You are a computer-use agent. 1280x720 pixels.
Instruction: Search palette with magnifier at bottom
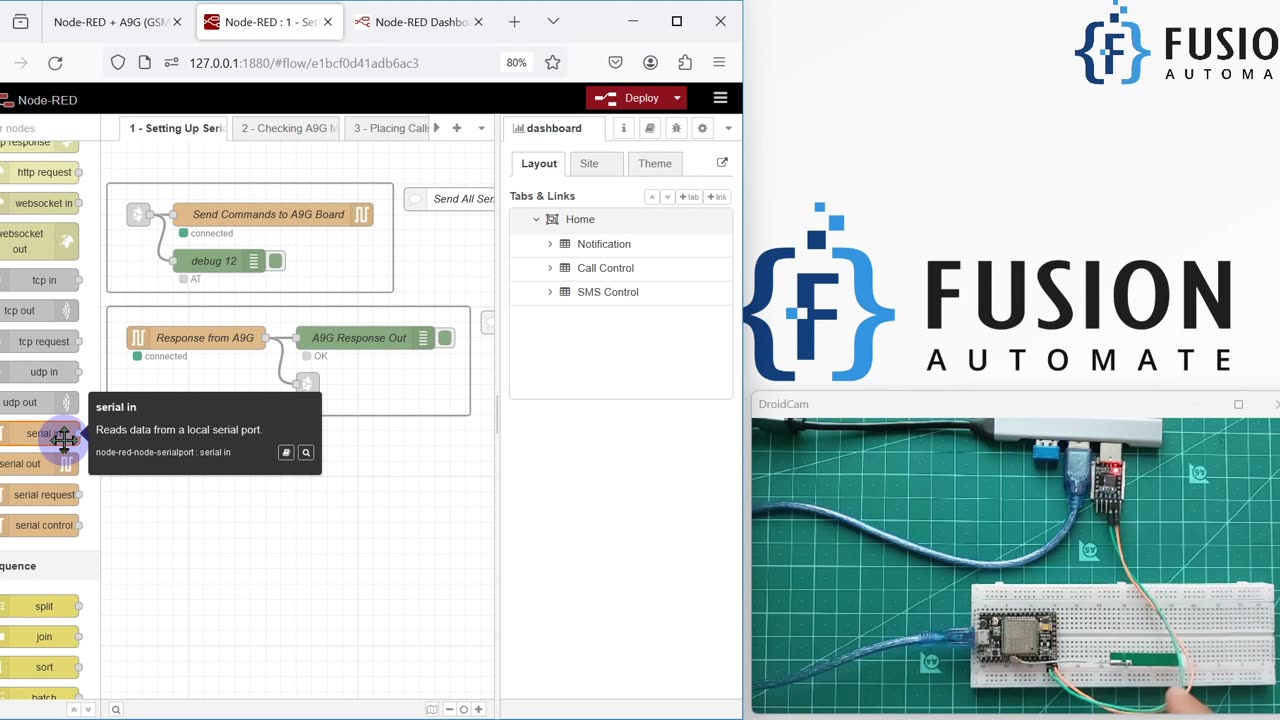tap(116, 709)
